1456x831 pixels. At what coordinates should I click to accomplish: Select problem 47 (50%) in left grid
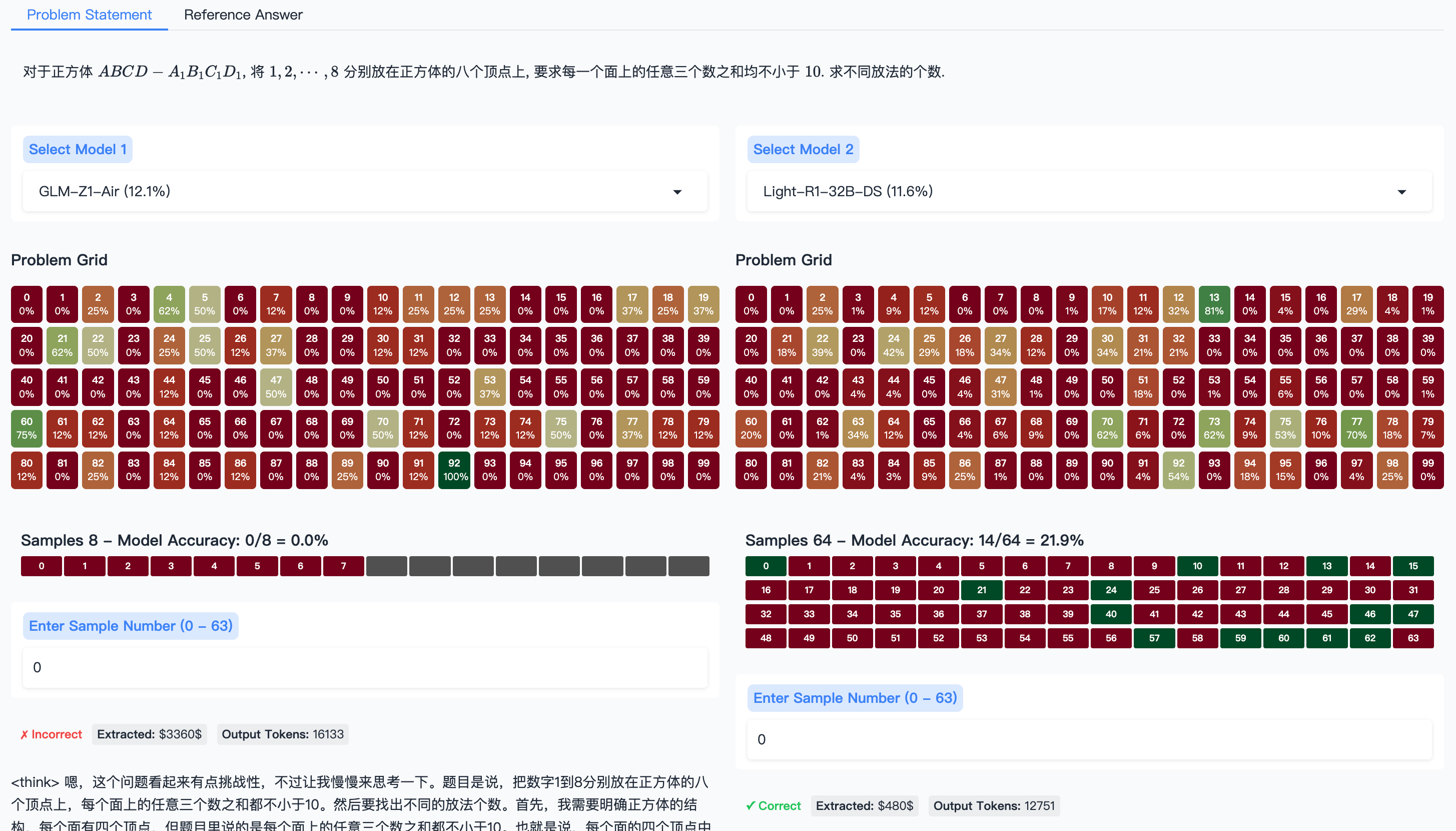coord(276,386)
